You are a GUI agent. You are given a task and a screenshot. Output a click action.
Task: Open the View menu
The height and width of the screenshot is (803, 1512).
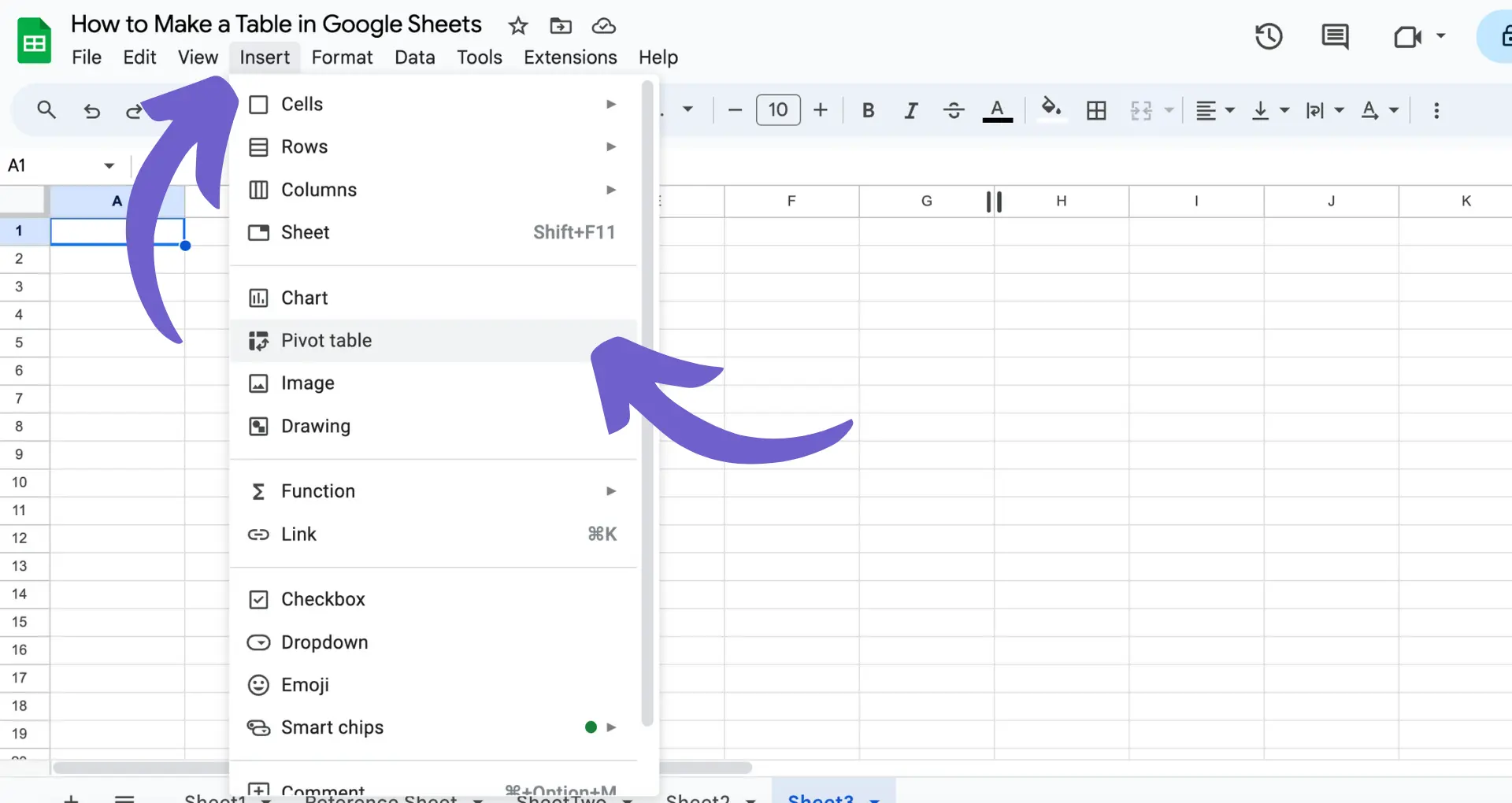point(198,57)
